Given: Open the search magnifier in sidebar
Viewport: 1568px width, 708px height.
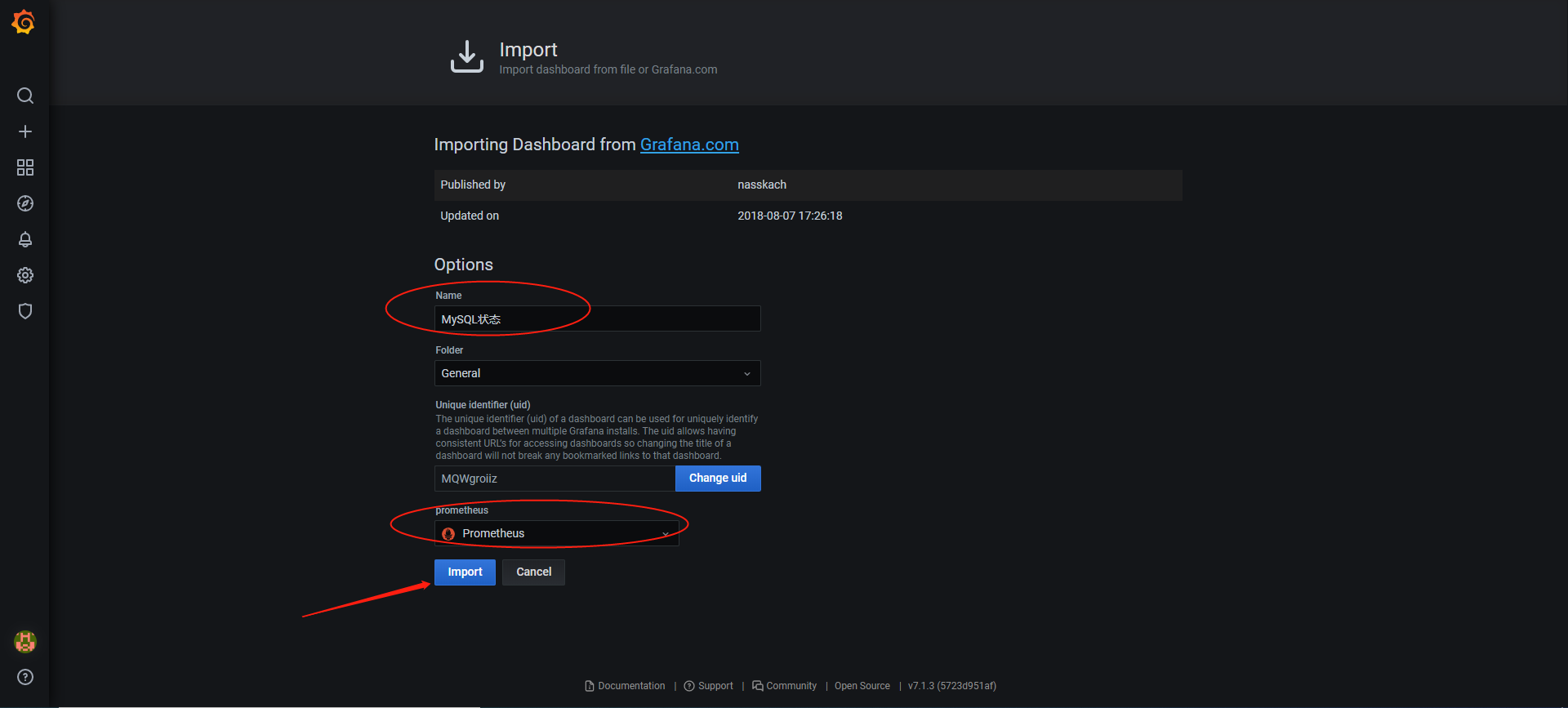Looking at the screenshot, I should click(x=25, y=96).
